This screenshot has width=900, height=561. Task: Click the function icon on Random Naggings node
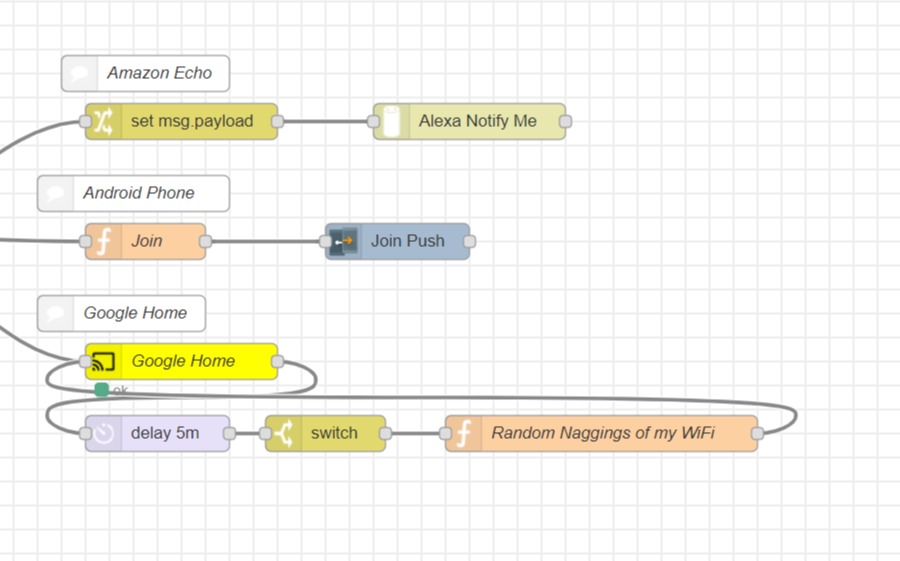click(464, 434)
